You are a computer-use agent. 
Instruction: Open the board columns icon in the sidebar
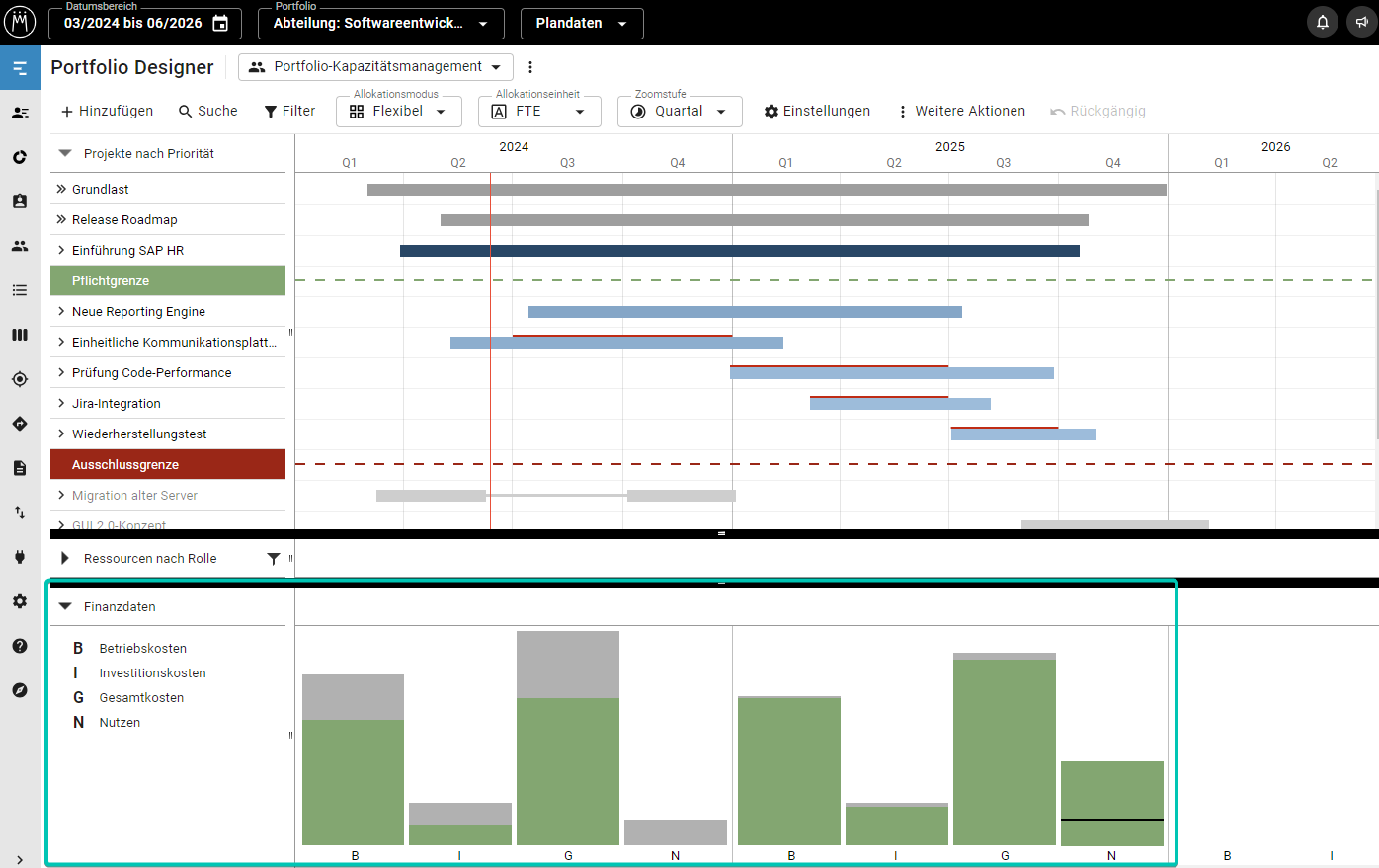tap(20, 335)
